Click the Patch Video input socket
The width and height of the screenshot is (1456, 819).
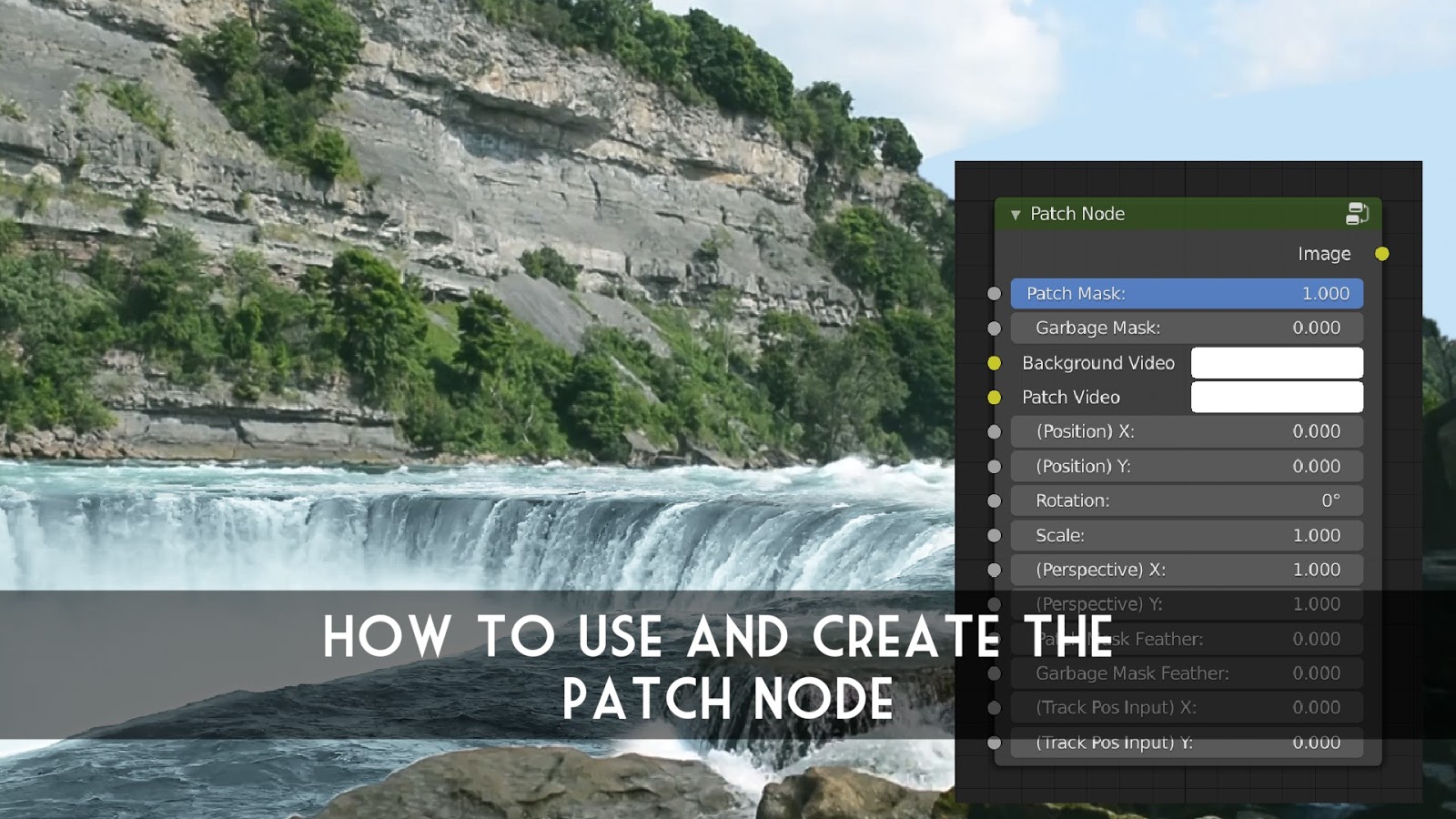point(994,398)
